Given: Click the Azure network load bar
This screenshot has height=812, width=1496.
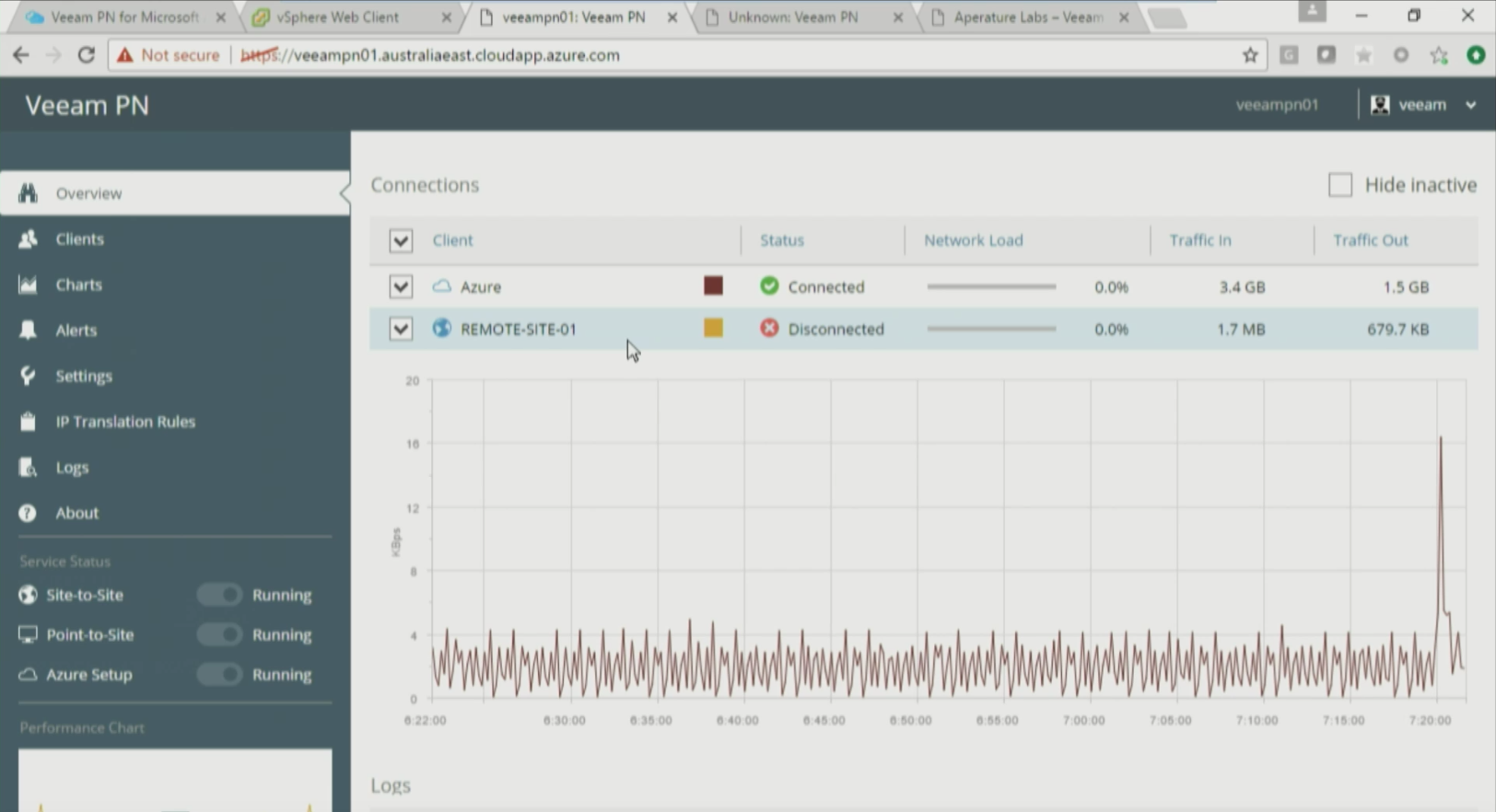Looking at the screenshot, I should tap(991, 286).
